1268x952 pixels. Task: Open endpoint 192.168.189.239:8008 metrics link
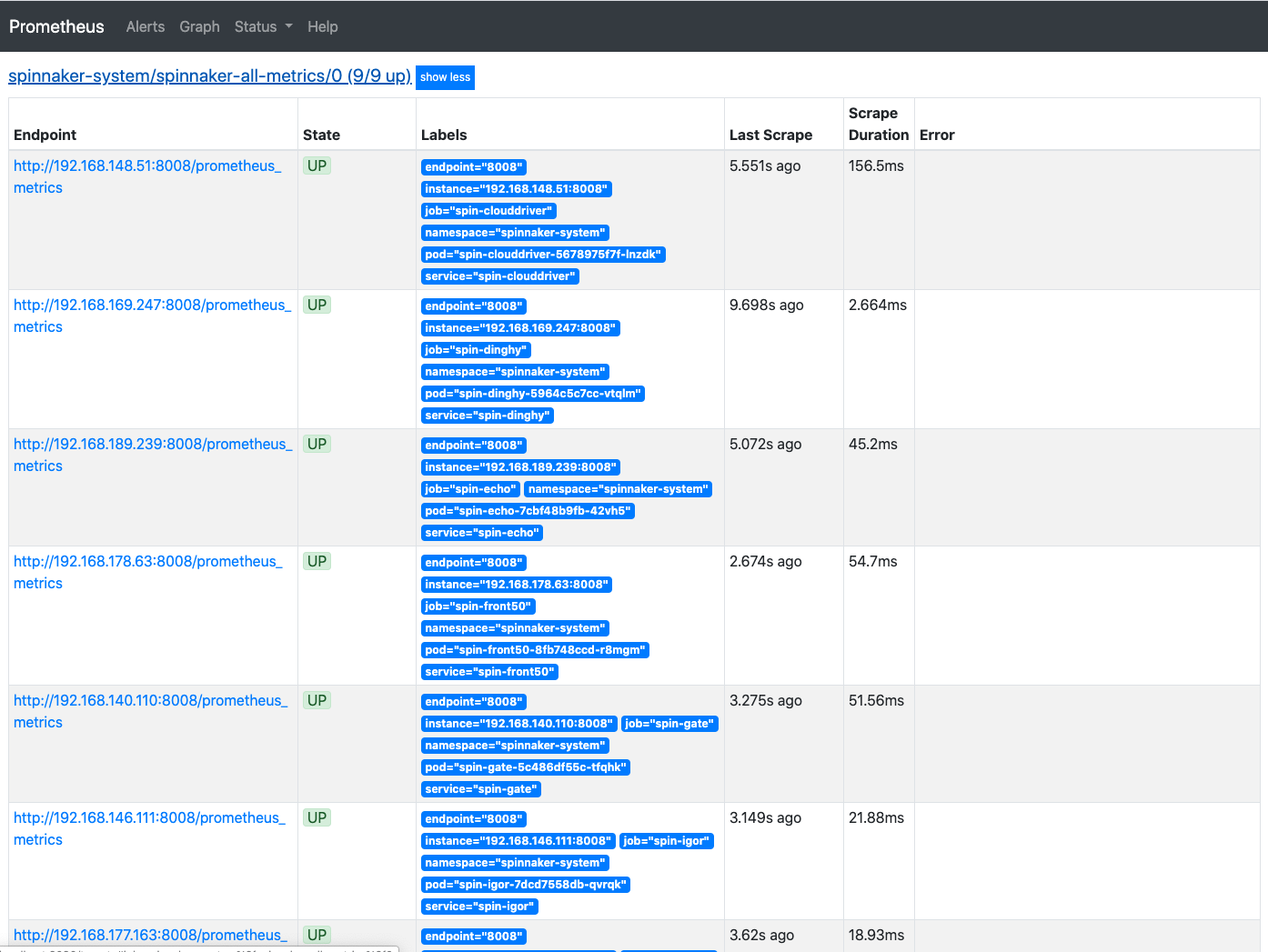coord(153,455)
